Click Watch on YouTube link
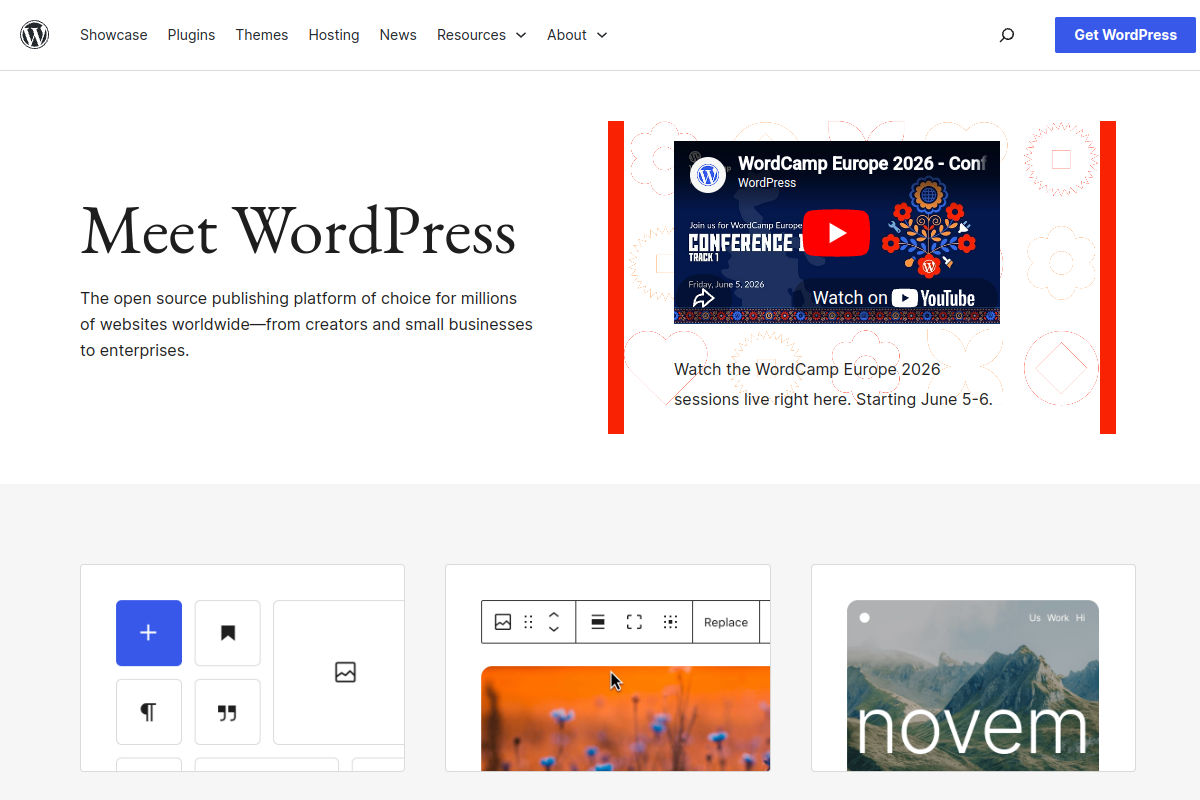Image resolution: width=1200 pixels, height=800 pixels. pos(894,298)
